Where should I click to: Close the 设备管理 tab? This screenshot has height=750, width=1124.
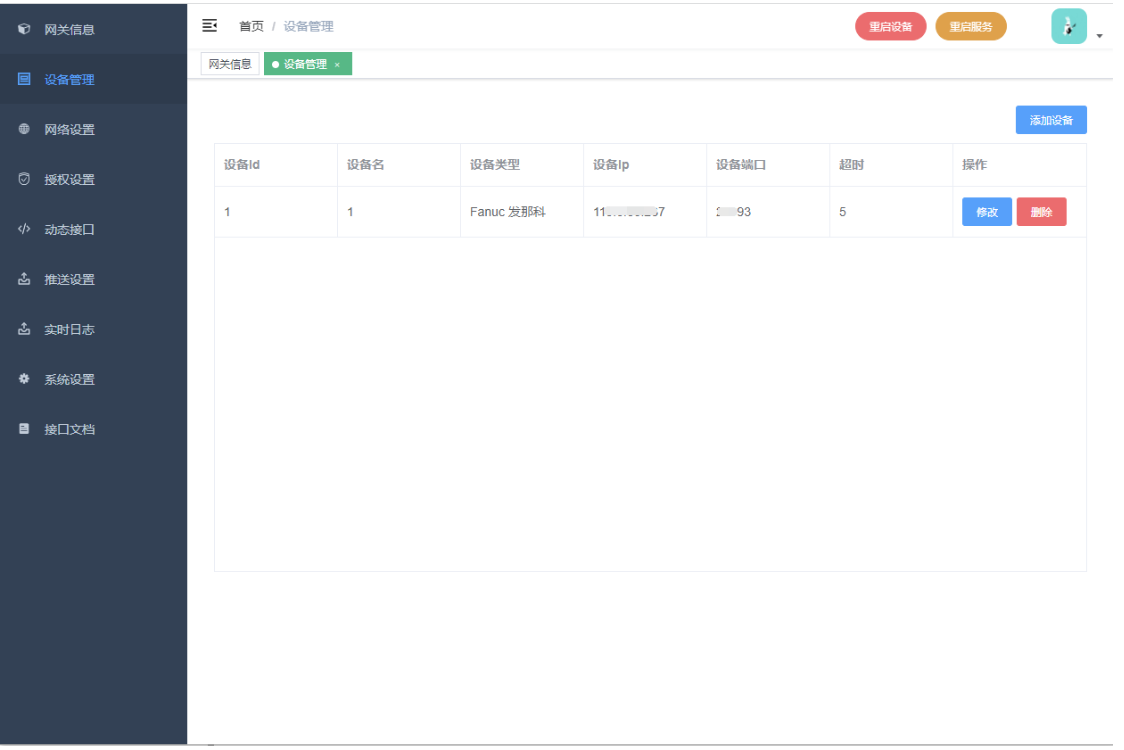tap(337, 65)
